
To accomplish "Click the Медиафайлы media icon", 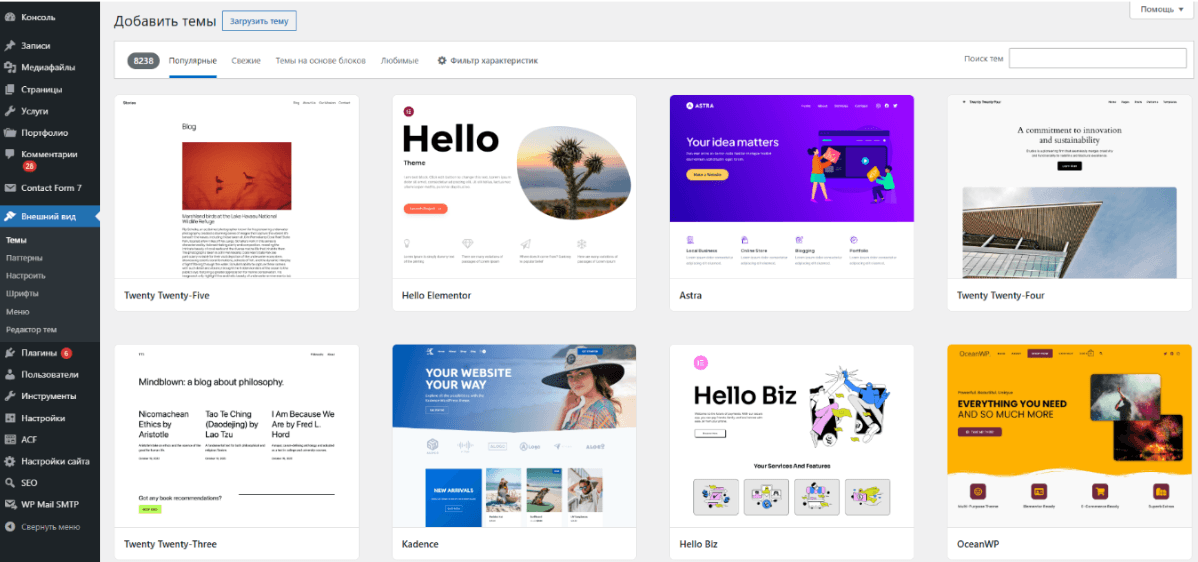I will (10, 67).
